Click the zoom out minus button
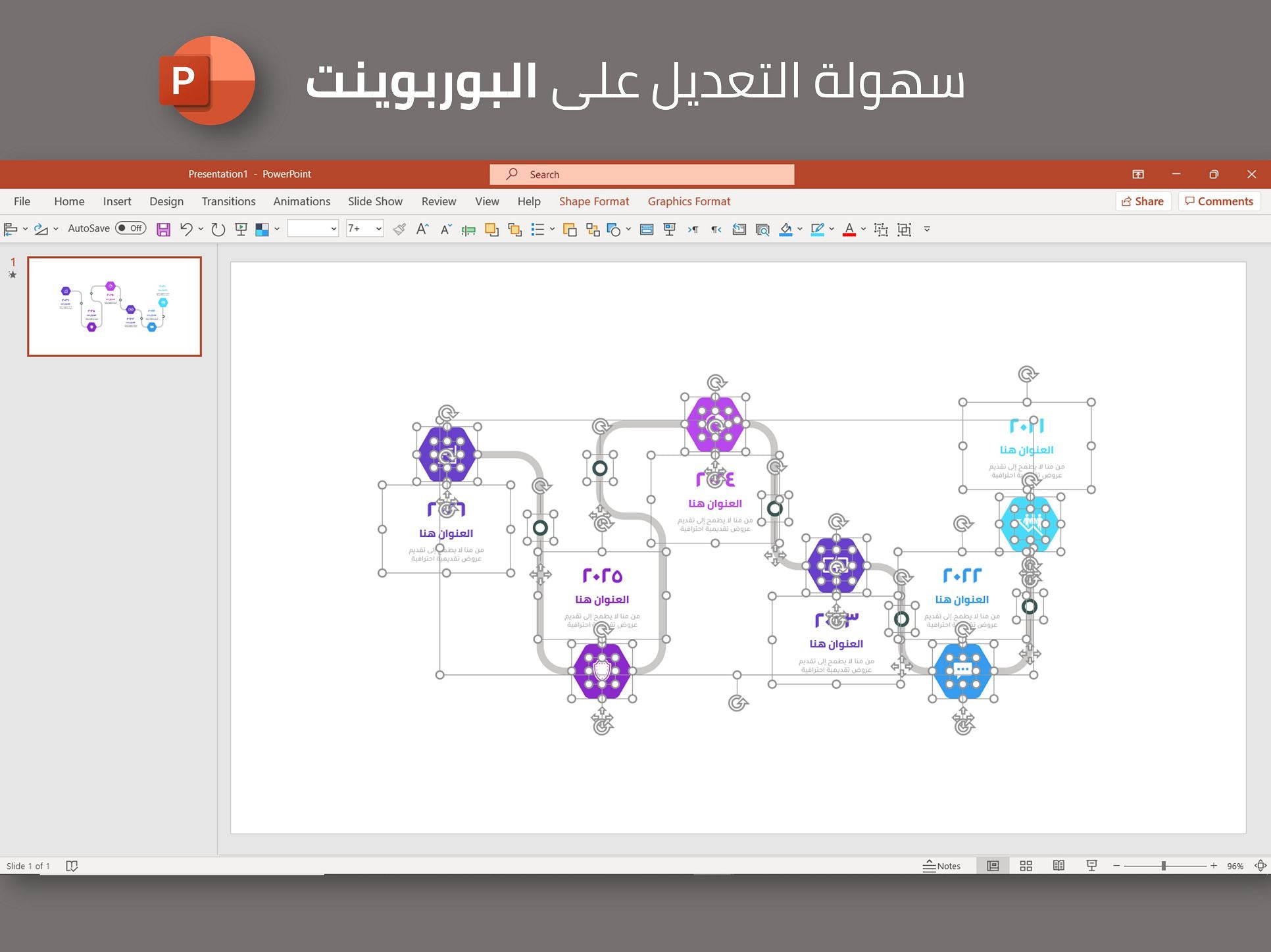 pyautogui.click(x=1116, y=866)
